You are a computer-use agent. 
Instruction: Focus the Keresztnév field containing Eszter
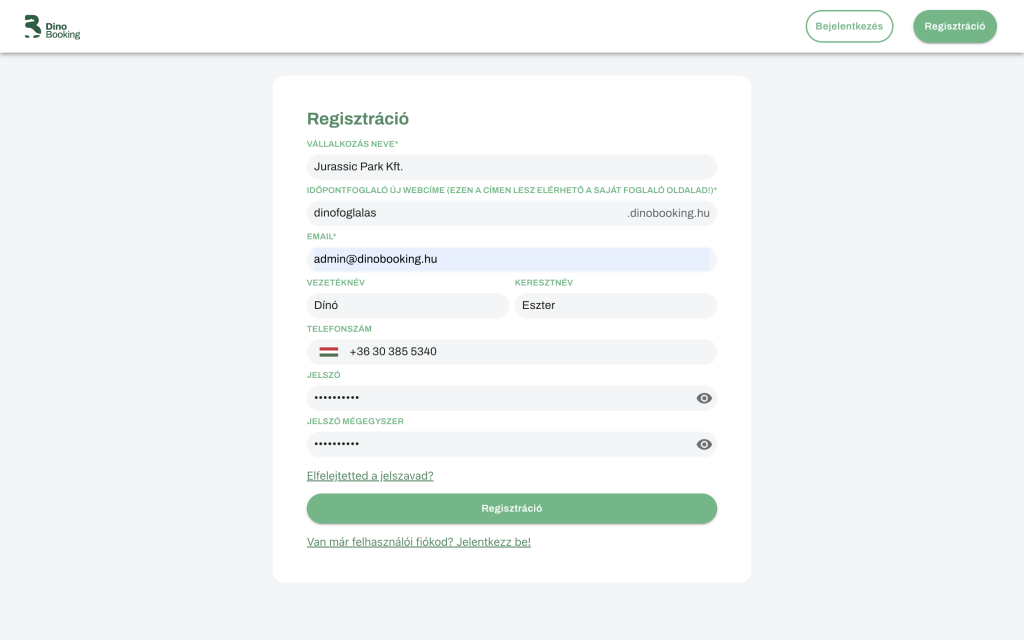point(615,305)
